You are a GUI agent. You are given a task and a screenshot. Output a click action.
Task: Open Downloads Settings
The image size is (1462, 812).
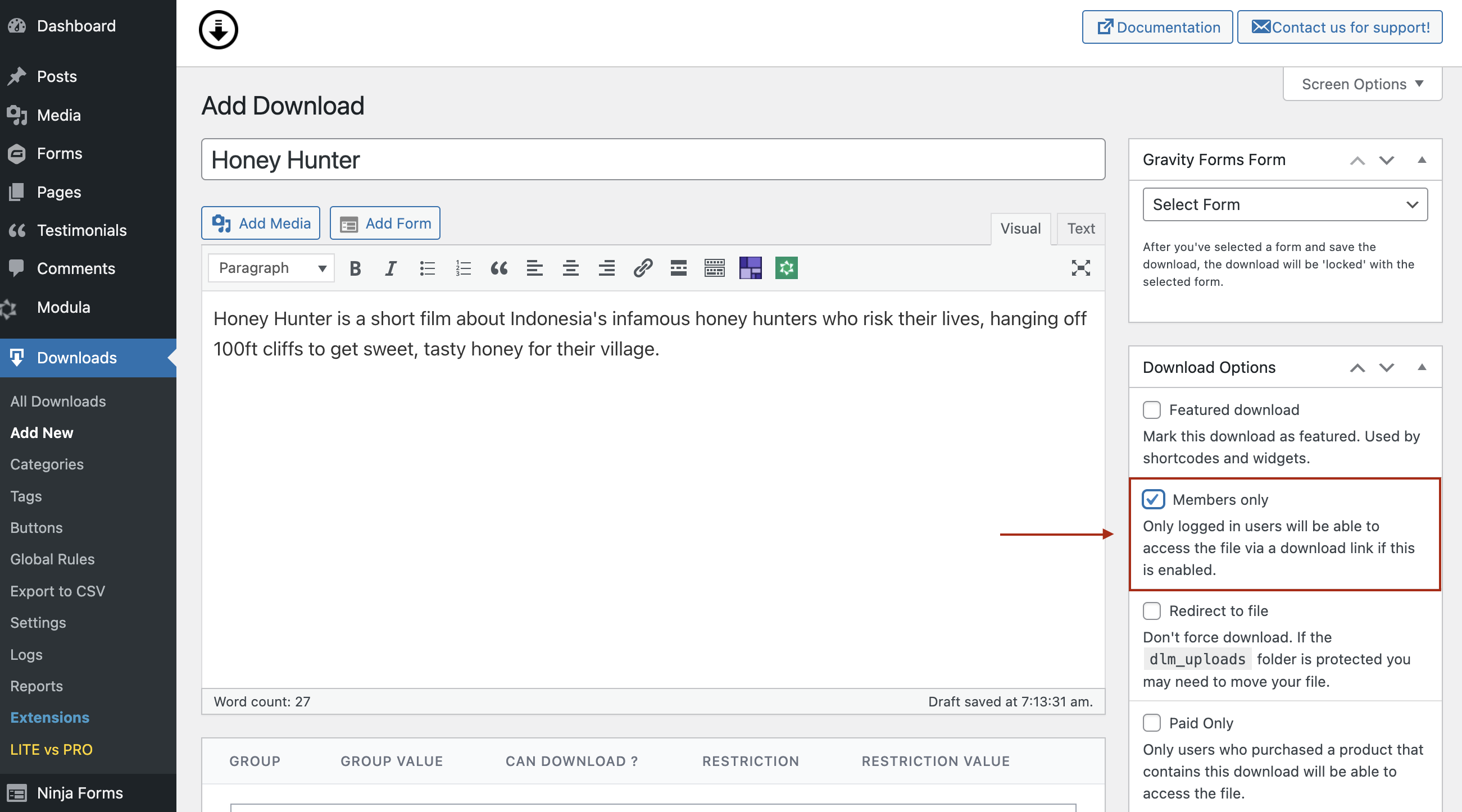point(38,622)
